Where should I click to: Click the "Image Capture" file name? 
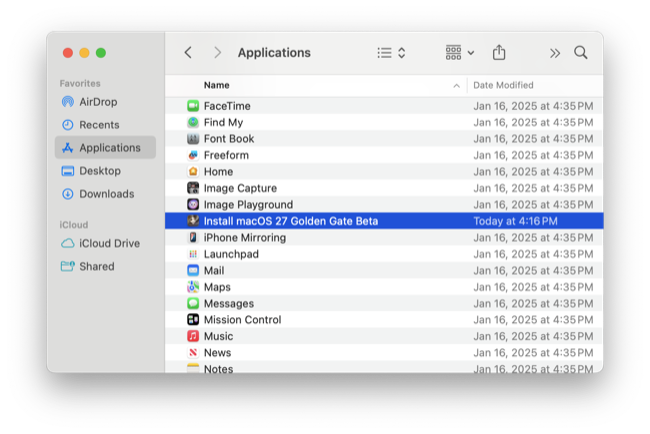[x=240, y=188]
